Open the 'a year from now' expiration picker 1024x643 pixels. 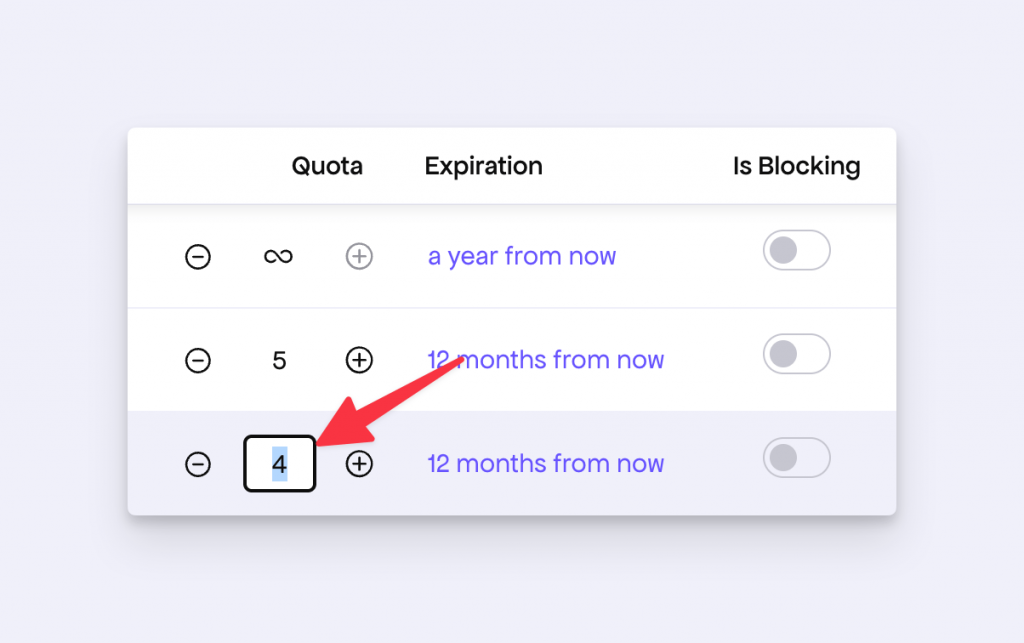point(521,256)
